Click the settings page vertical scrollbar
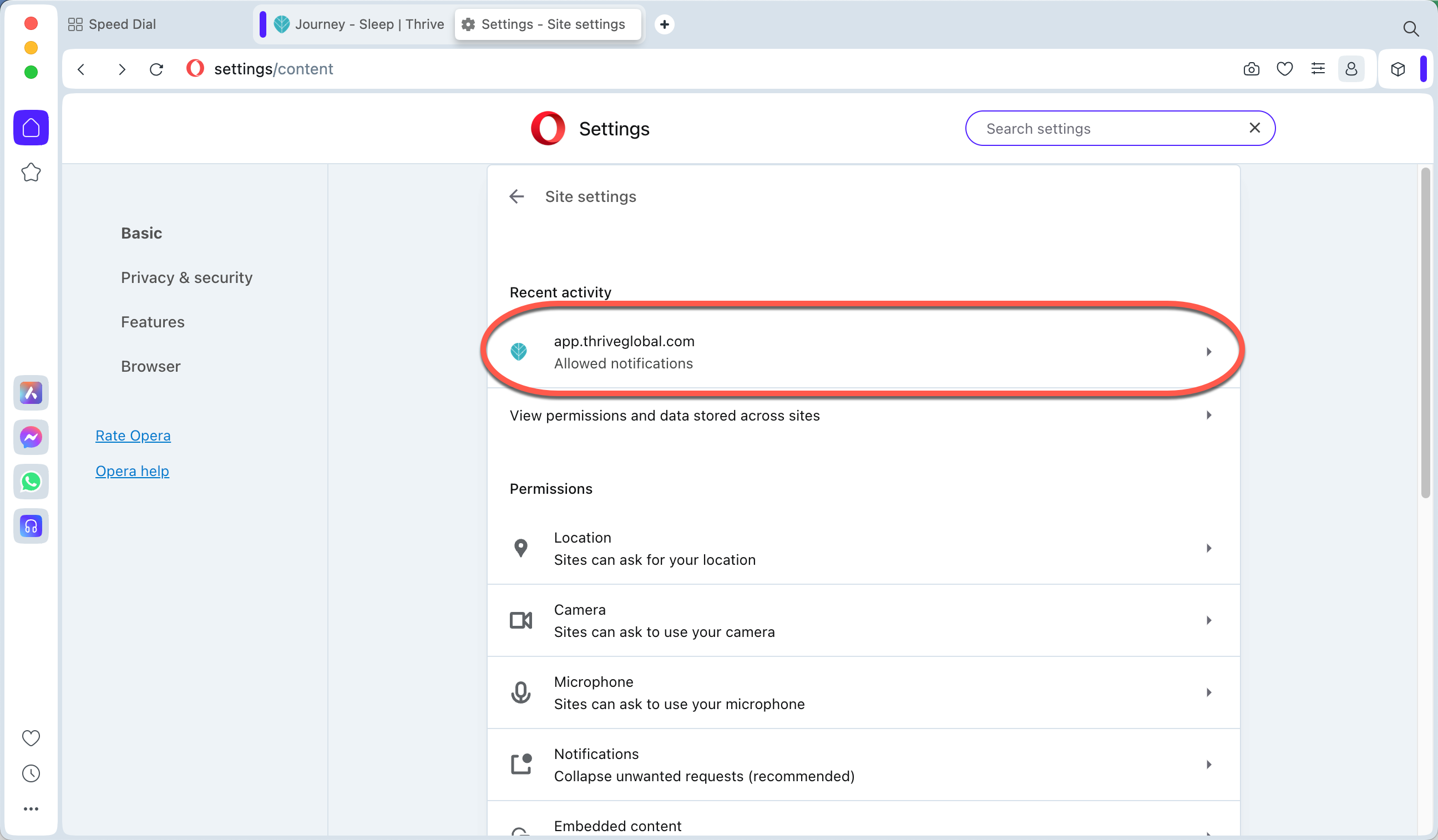This screenshot has height=840, width=1438. 1425,333
